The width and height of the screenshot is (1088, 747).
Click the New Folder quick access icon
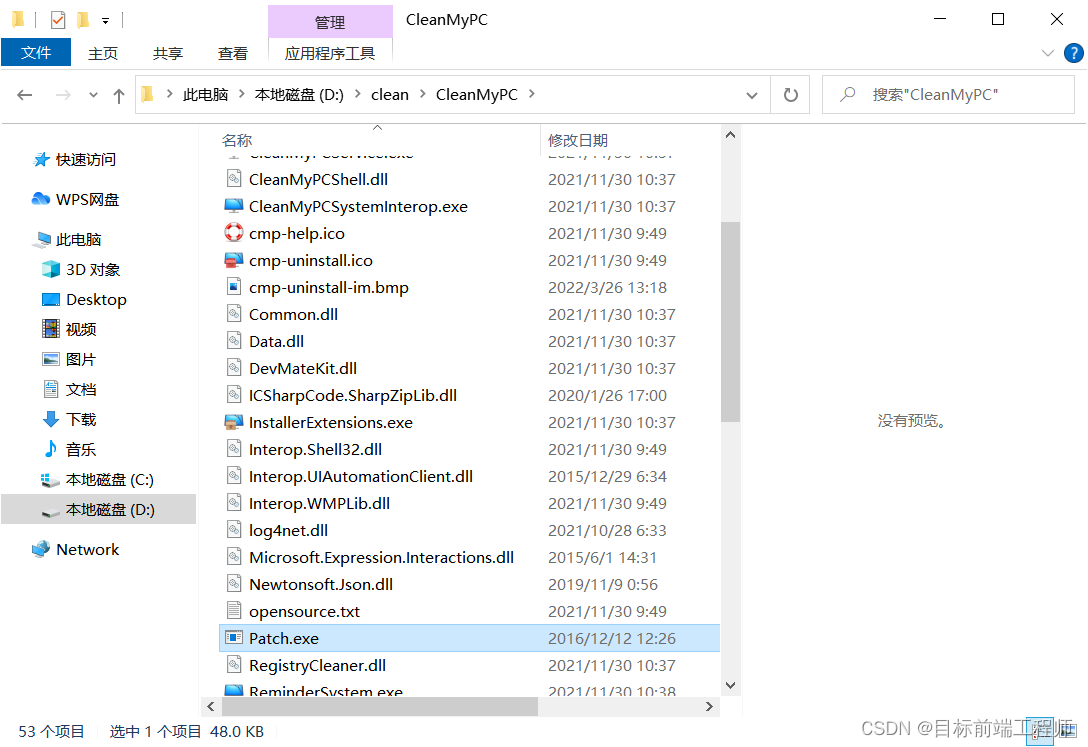point(83,20)
